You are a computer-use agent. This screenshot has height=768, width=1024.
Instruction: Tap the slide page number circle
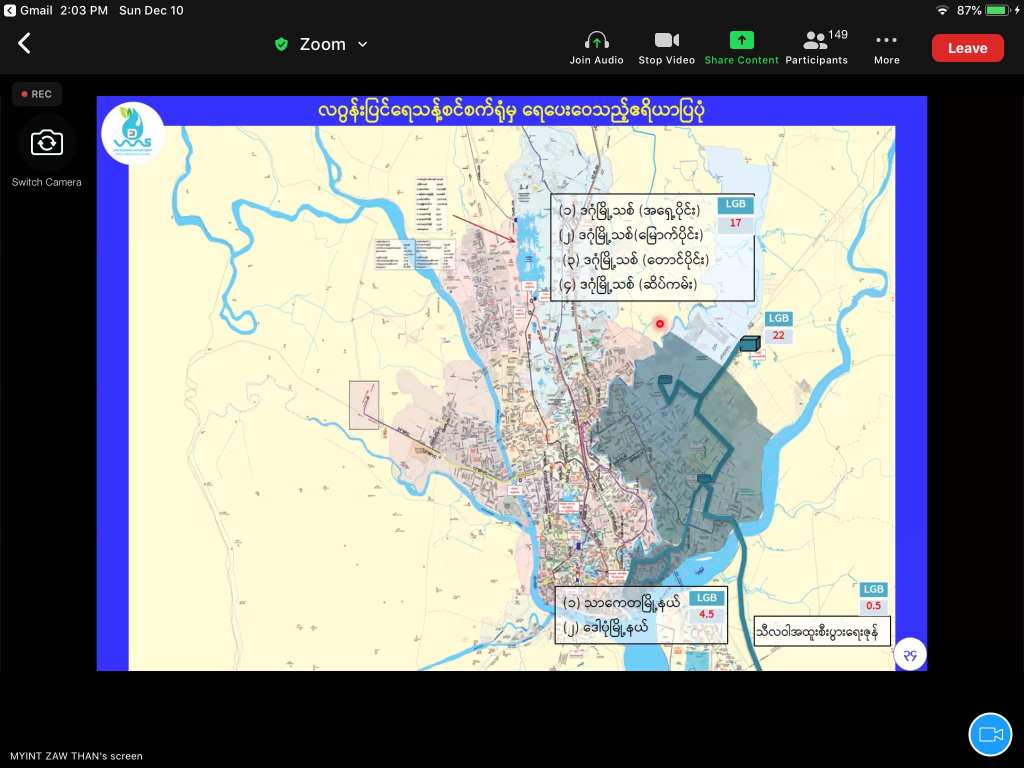pyautogui.click(x=910, y=654)
